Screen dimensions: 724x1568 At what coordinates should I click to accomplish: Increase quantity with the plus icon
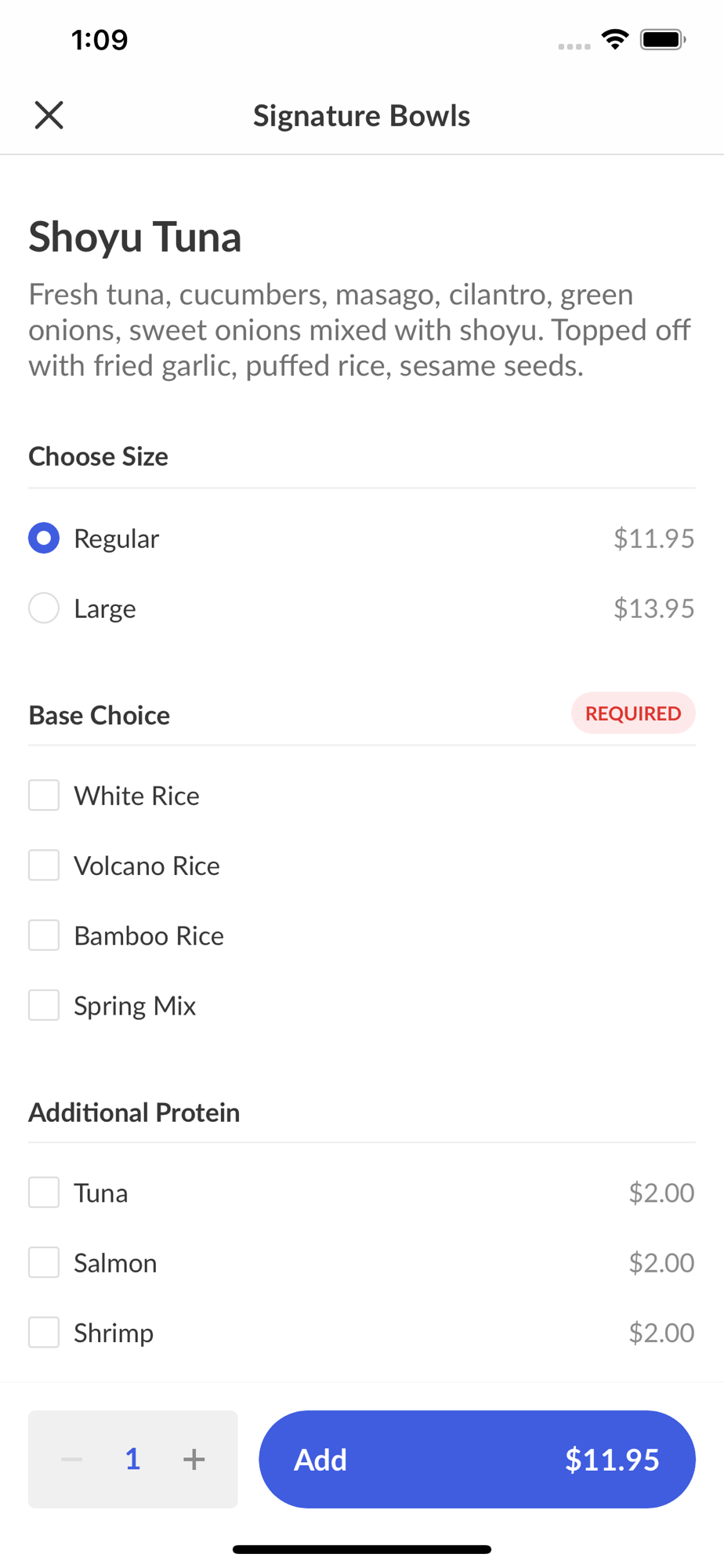coord(194,1459)
